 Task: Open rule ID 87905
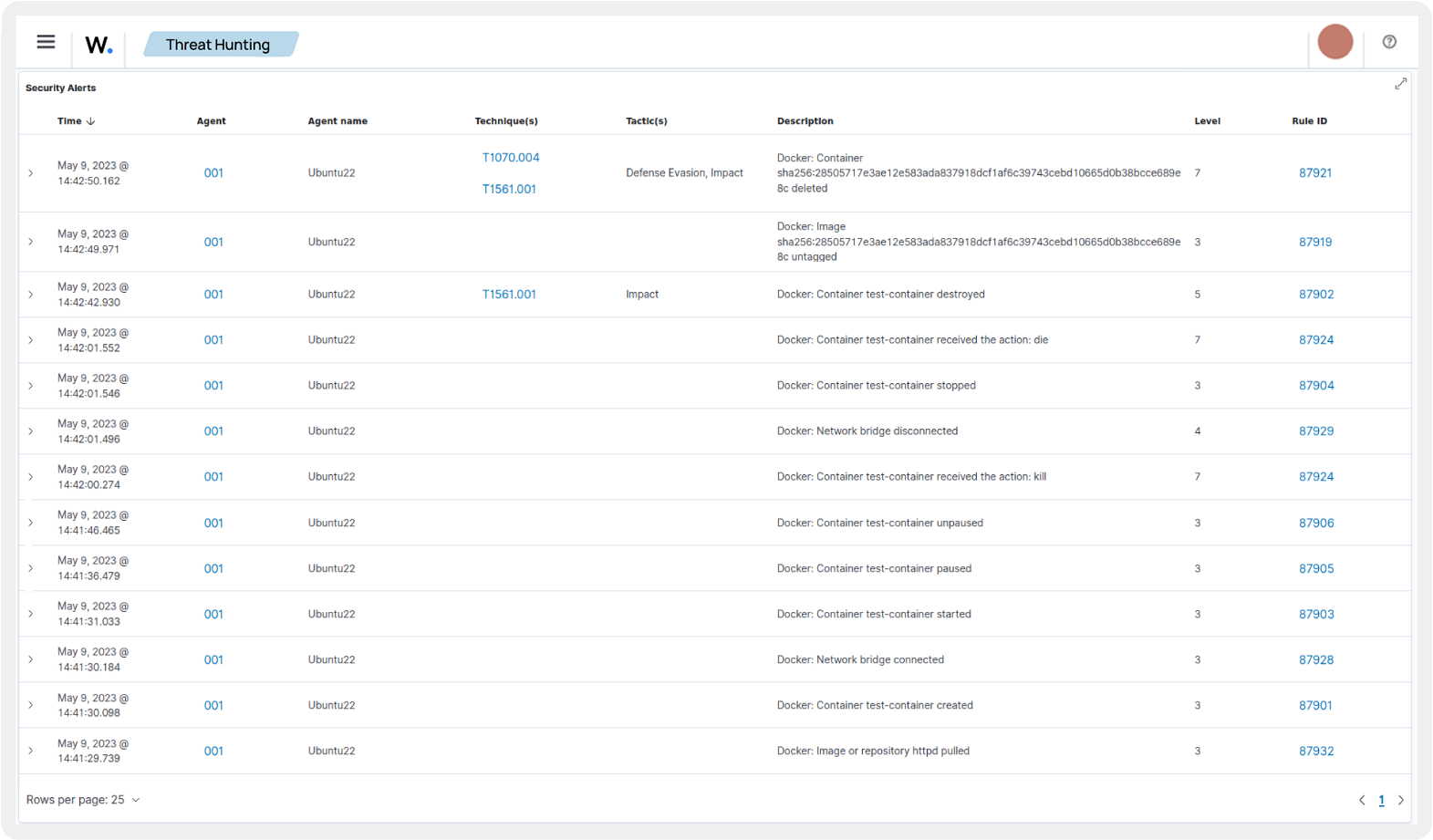tap(1316, 568)
